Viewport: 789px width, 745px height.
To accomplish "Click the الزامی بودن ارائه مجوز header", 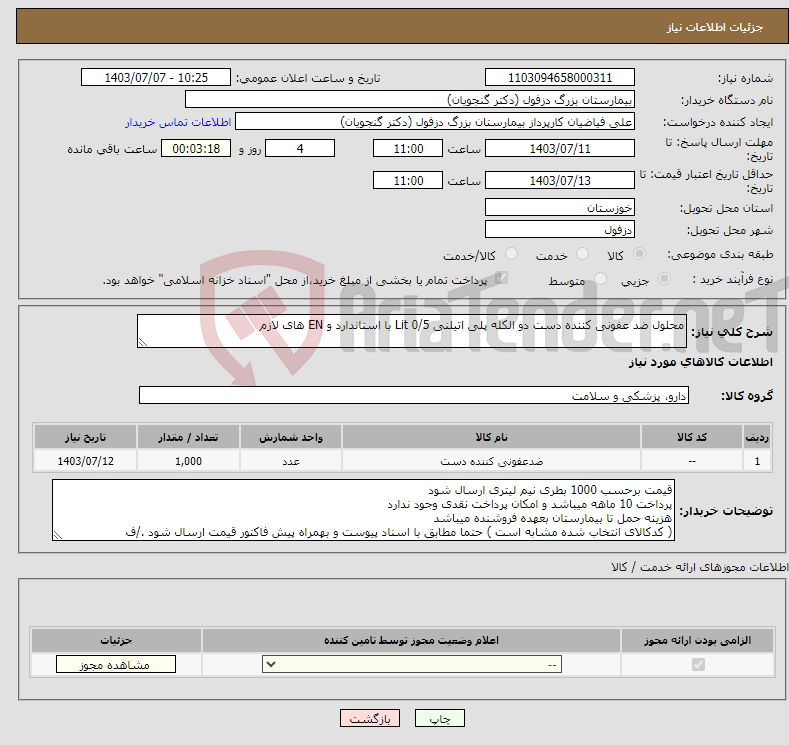I will pos(697,640).
